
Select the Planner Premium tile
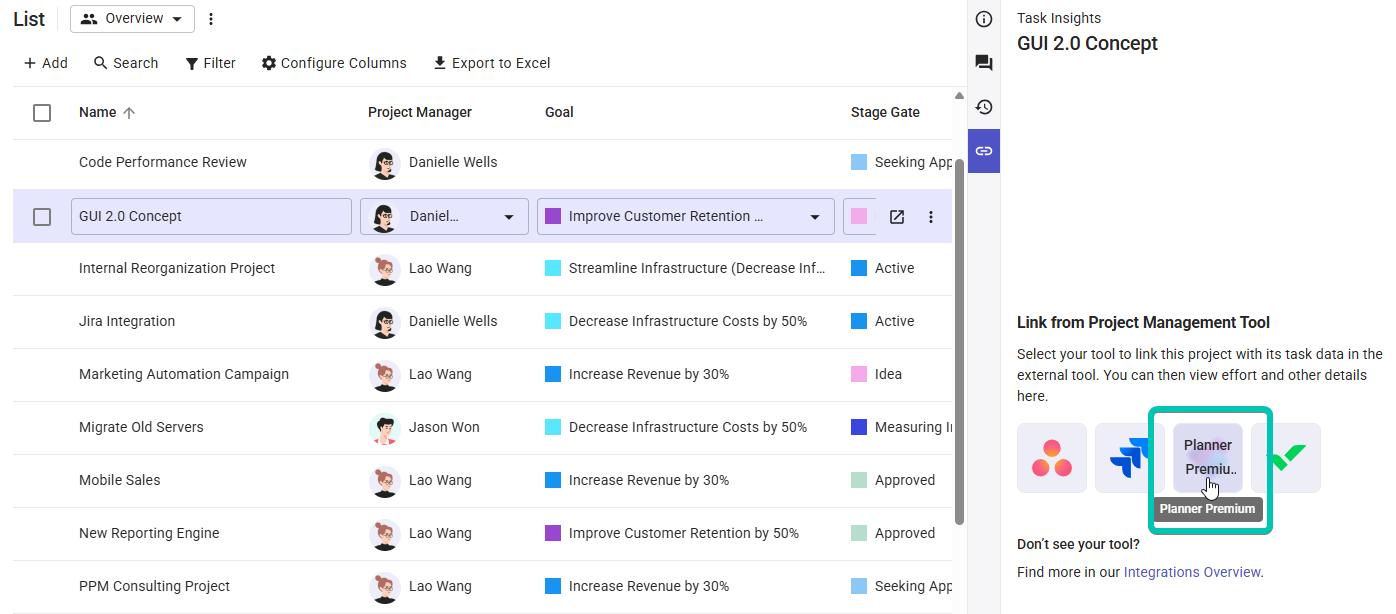click(x=1207, y=458)
